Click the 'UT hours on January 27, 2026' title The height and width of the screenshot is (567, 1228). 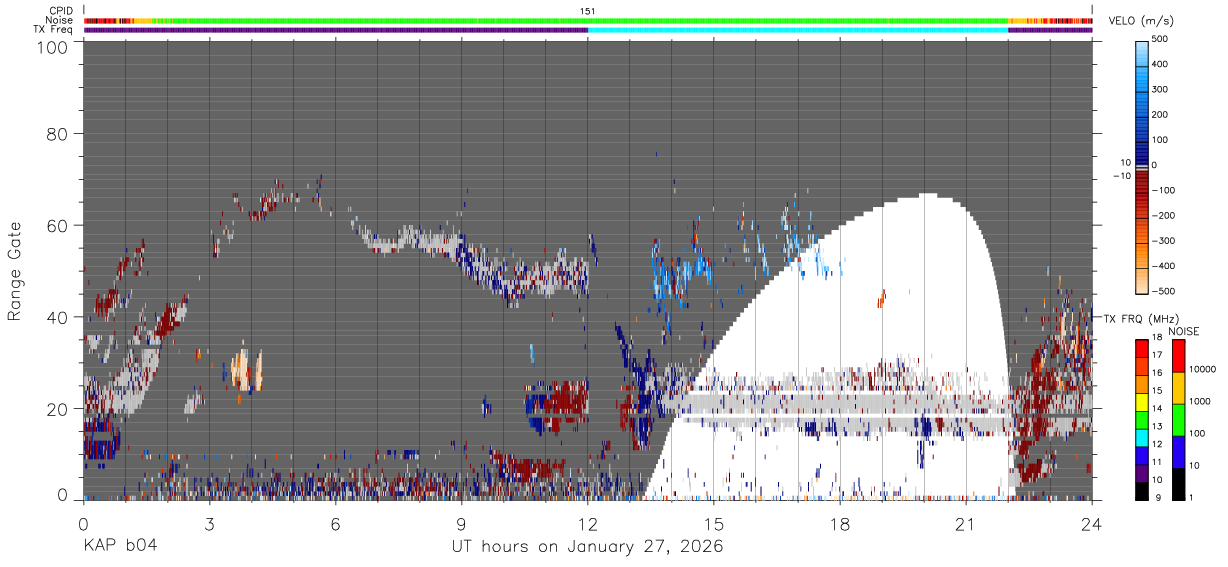click(x=587, y=547)
